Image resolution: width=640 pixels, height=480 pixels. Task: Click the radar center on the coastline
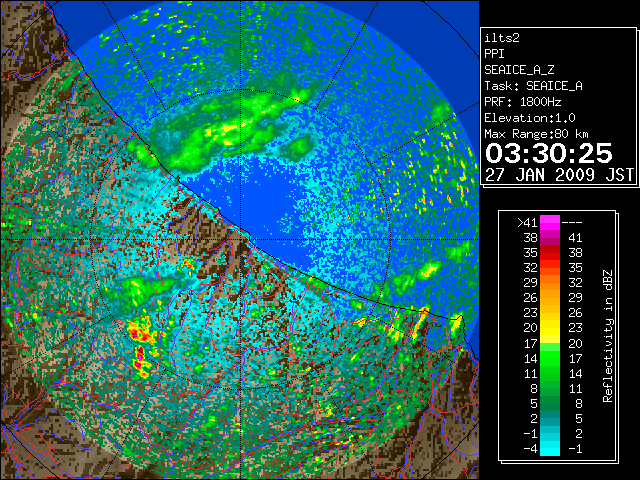(241, 239)
